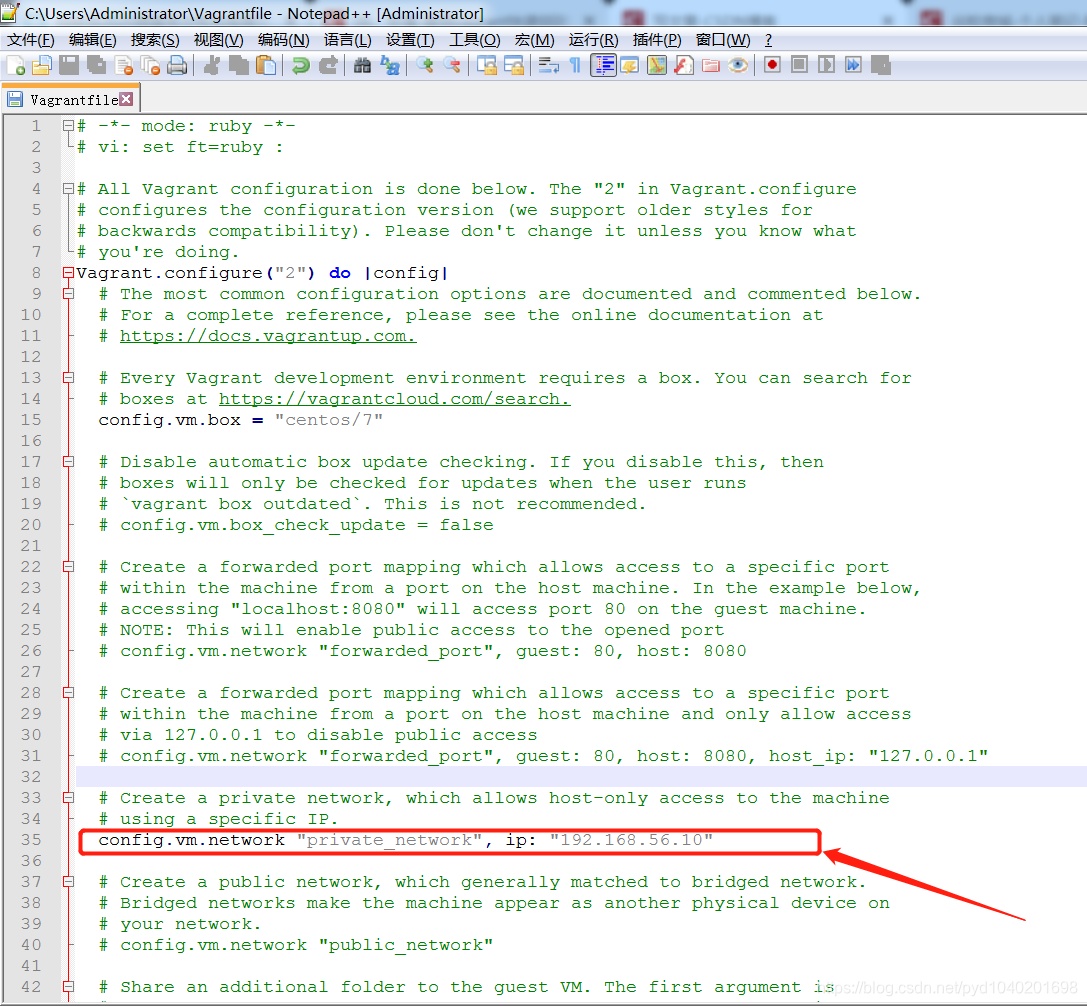
Task: Click the Close document toolbar icon
Action: coord(123,65)
